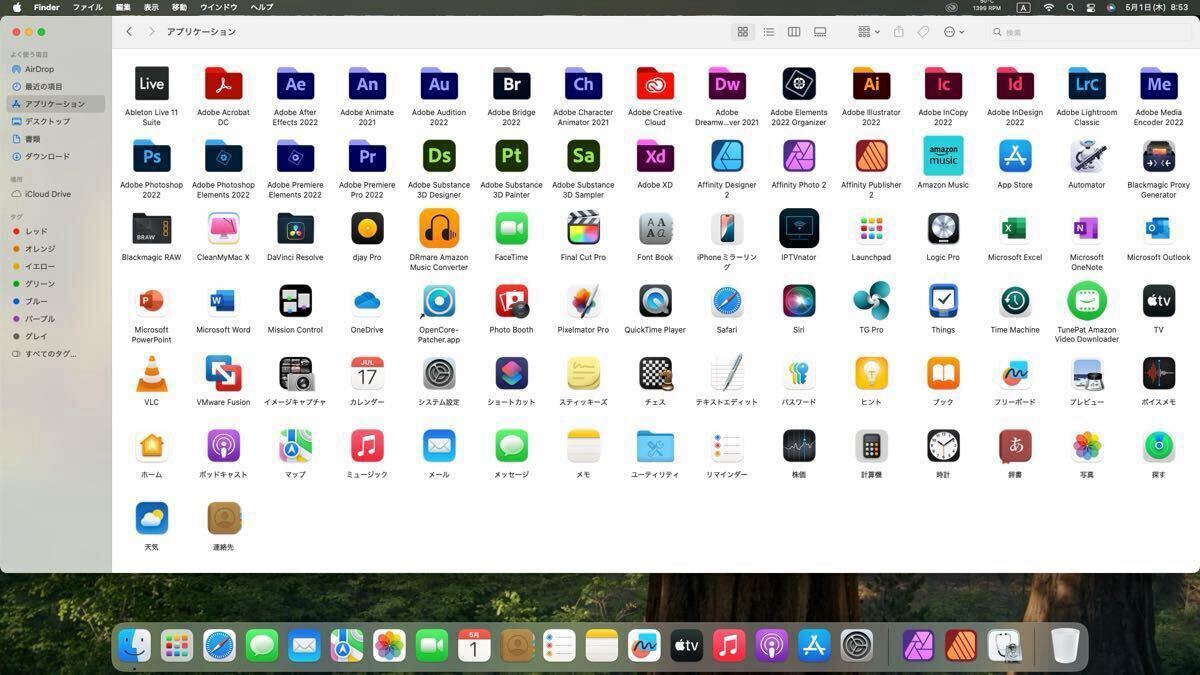Open Launchpad from the Dock
Image resolution: width=1200 pixels, height=675 pixels.
pyautogui.click(x=177, y=647)
